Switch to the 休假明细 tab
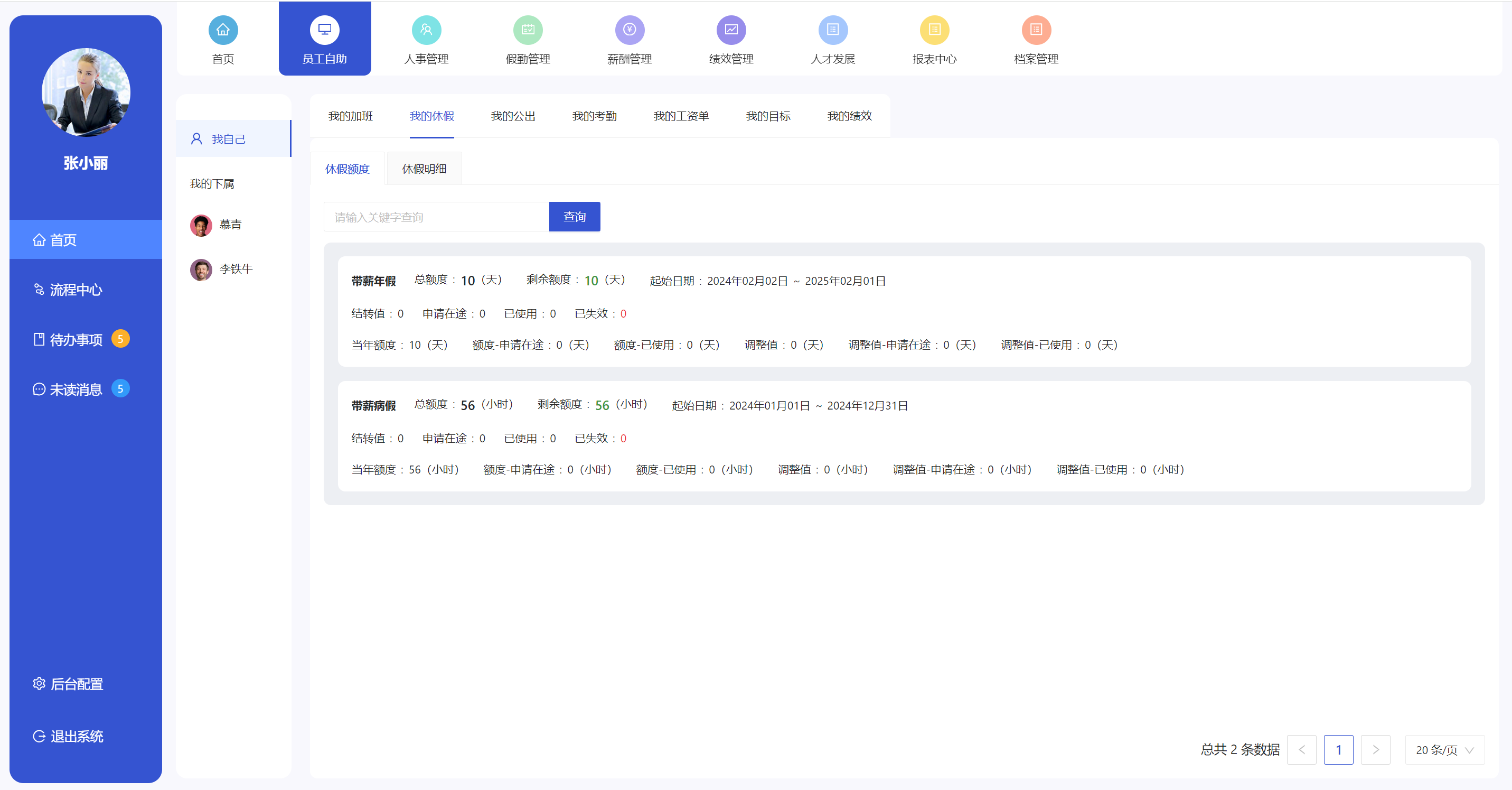Image resolution: width=1512 pixels, height=790 pixels. pos(424,169)
